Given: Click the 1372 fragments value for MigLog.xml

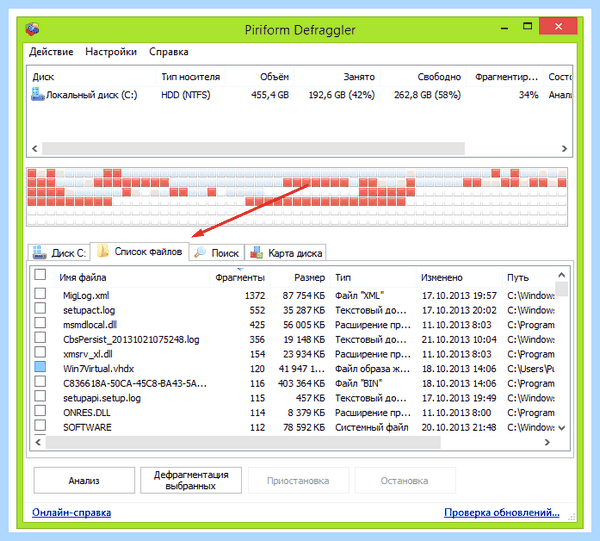Looking at the screenshot, I should [x=255, y=296].
